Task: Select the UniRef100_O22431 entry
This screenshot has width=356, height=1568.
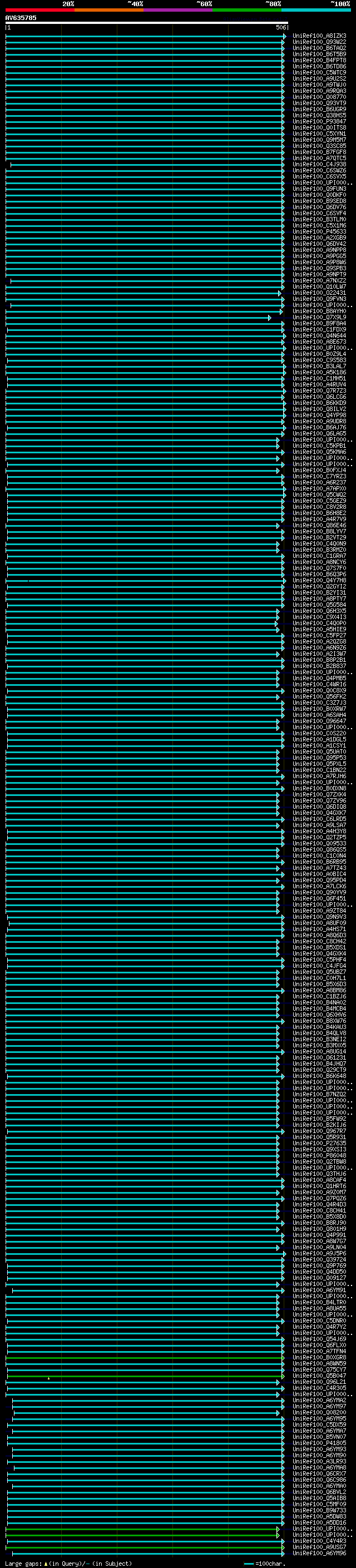Action: 319,293
